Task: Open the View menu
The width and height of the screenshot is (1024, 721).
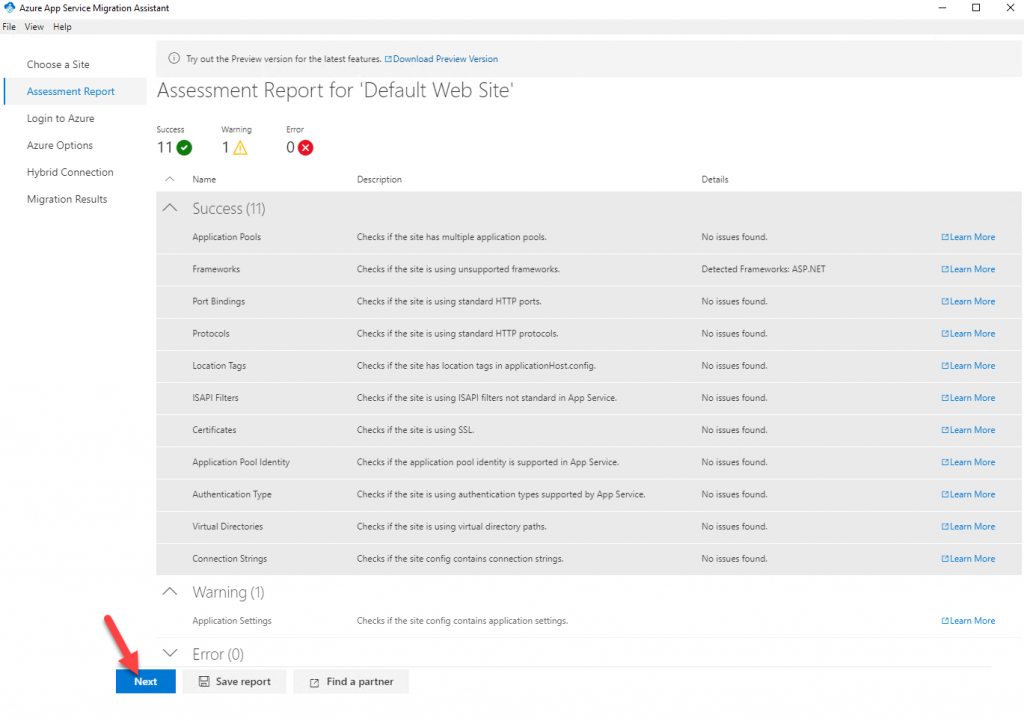Action: pyautogui.click(x=34, y=27)
